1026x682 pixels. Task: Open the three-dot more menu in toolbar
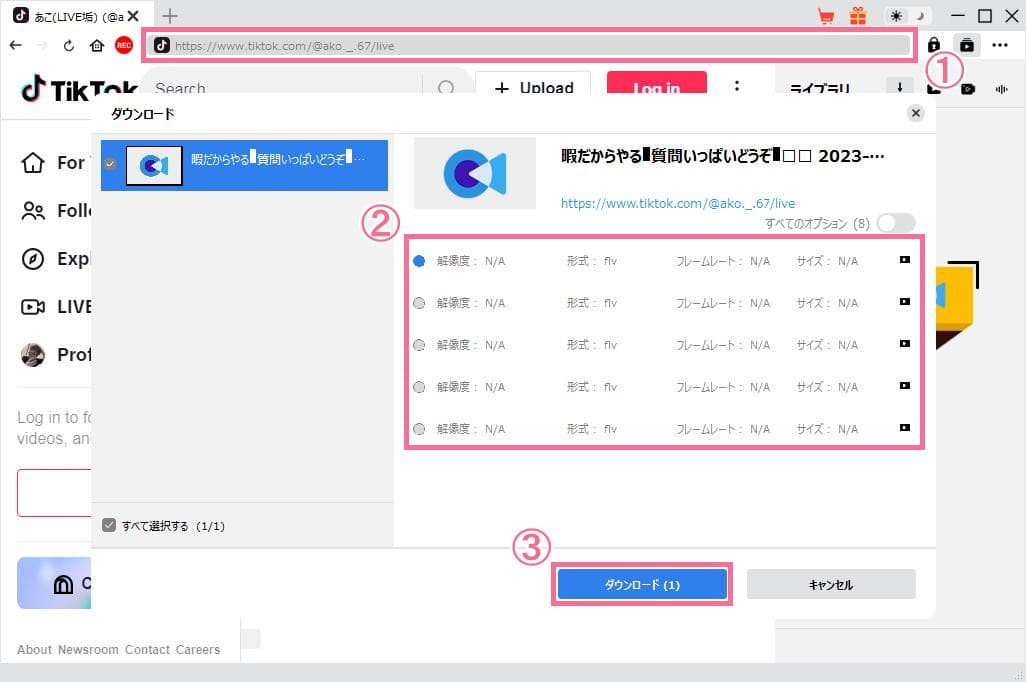[x=1000, y=45]
